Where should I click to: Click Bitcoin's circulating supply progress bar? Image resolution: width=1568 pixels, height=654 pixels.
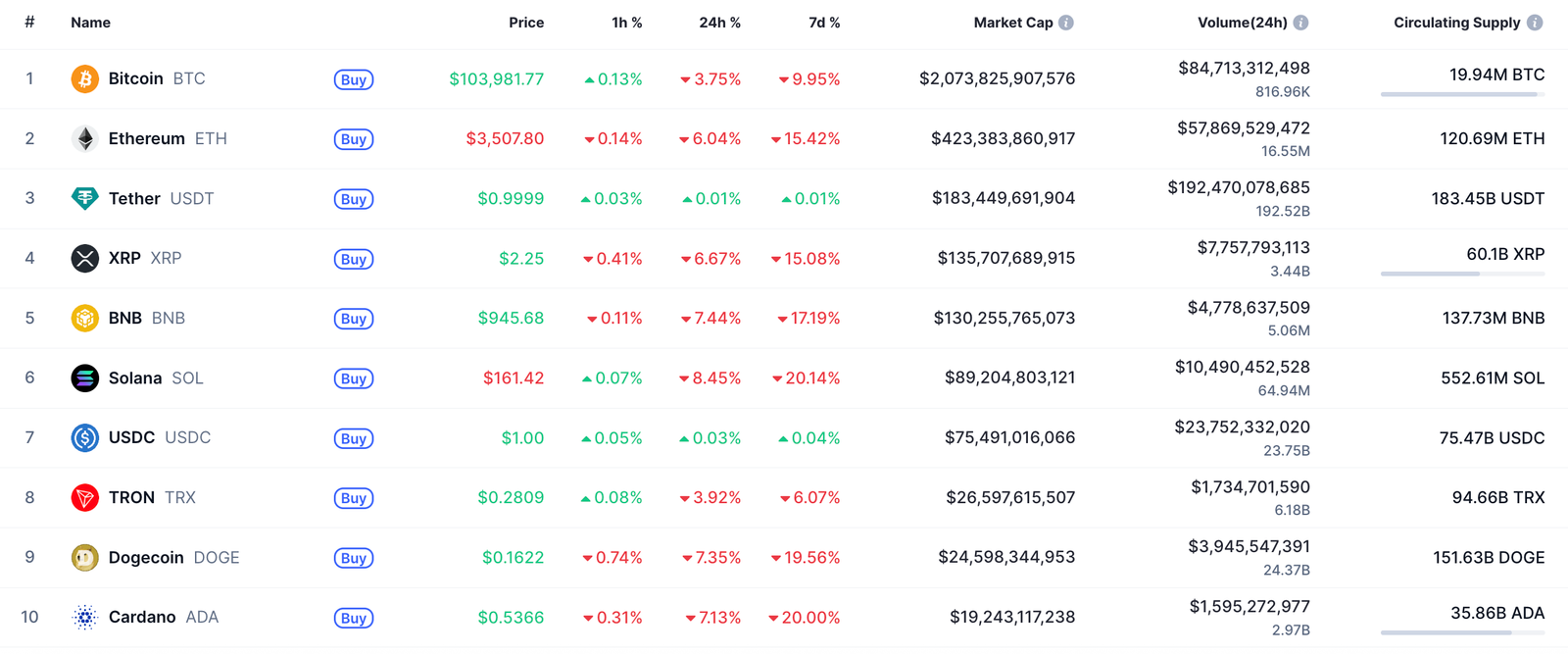pyautogui.click(x=1461, y=95)
